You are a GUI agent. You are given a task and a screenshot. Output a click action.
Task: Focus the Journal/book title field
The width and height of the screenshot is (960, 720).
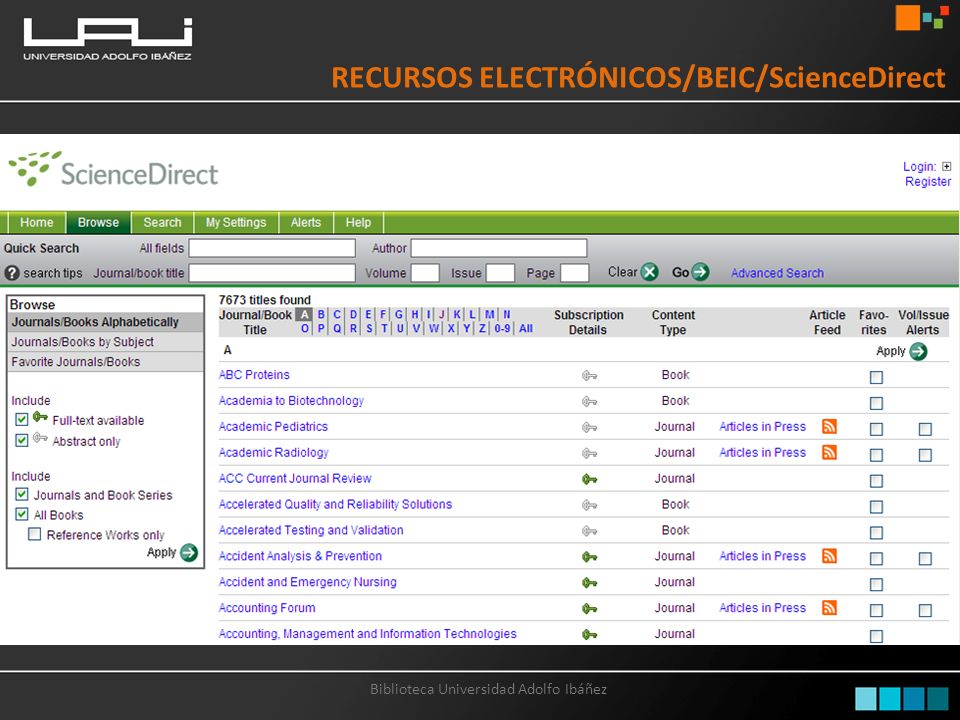pyautogui.click(x=272, y=273)
